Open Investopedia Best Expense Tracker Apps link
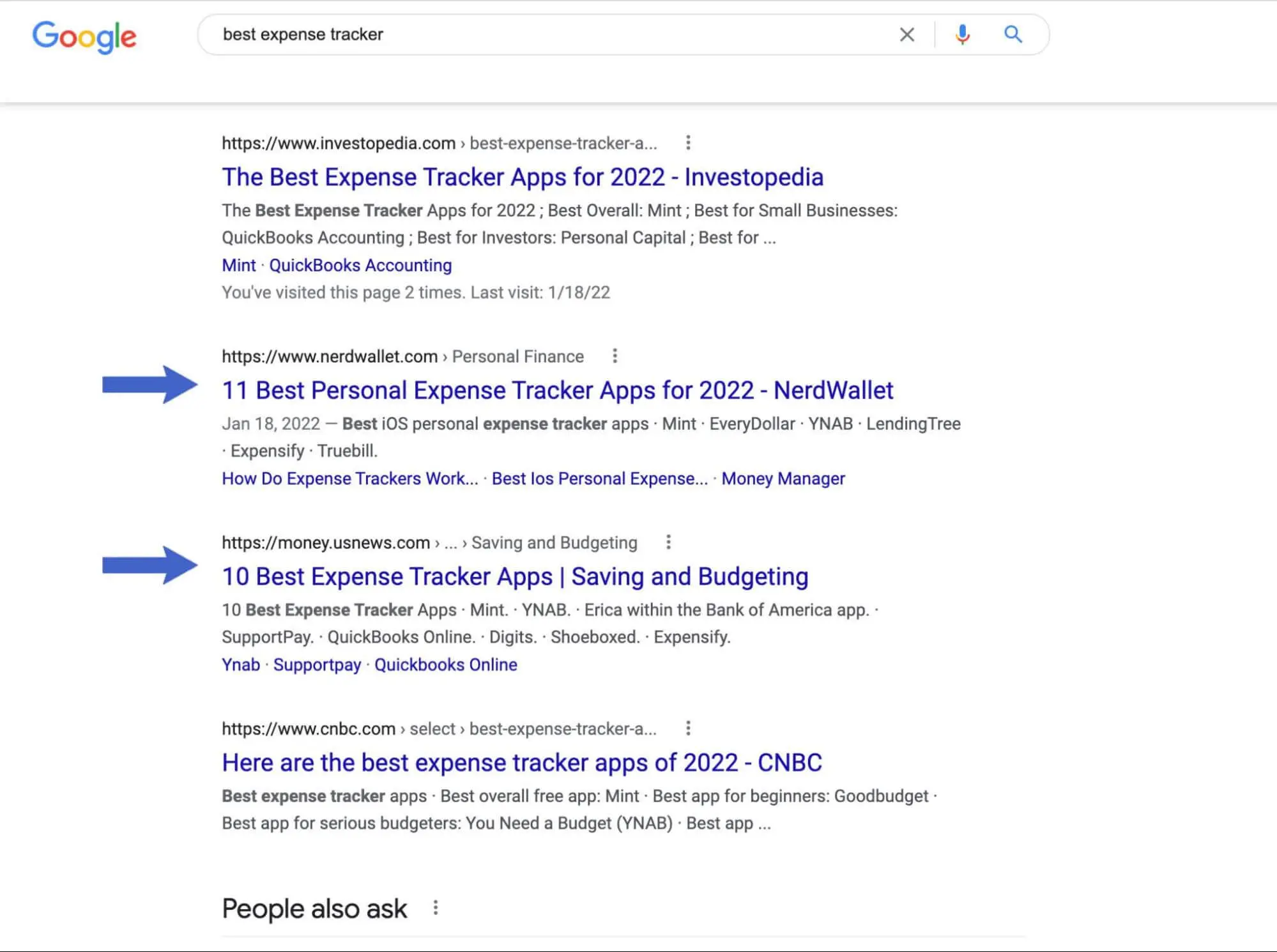This screenshot has height=952, width=1277. click(522, 177)
